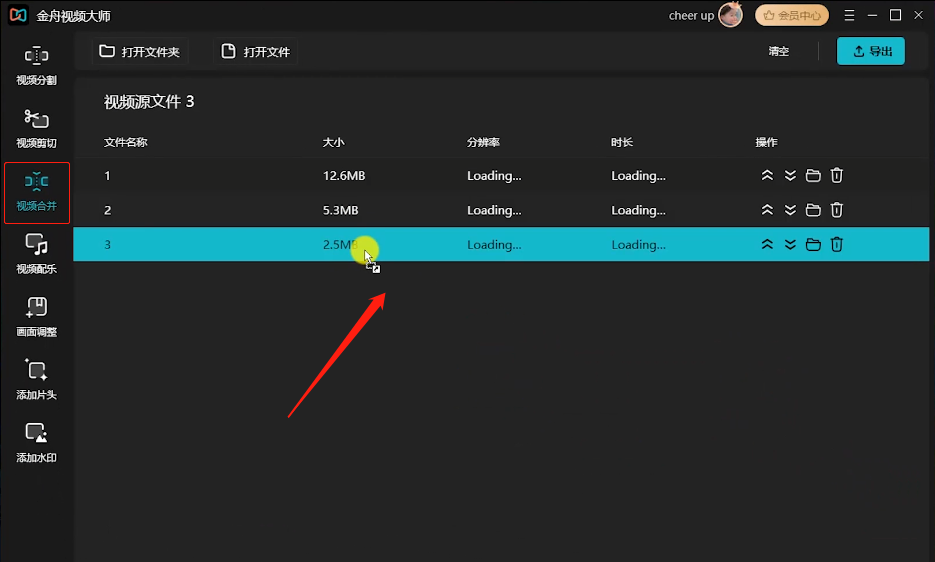
Task: Select file name 3 in highlighted row
Action: tap(107, 245)
